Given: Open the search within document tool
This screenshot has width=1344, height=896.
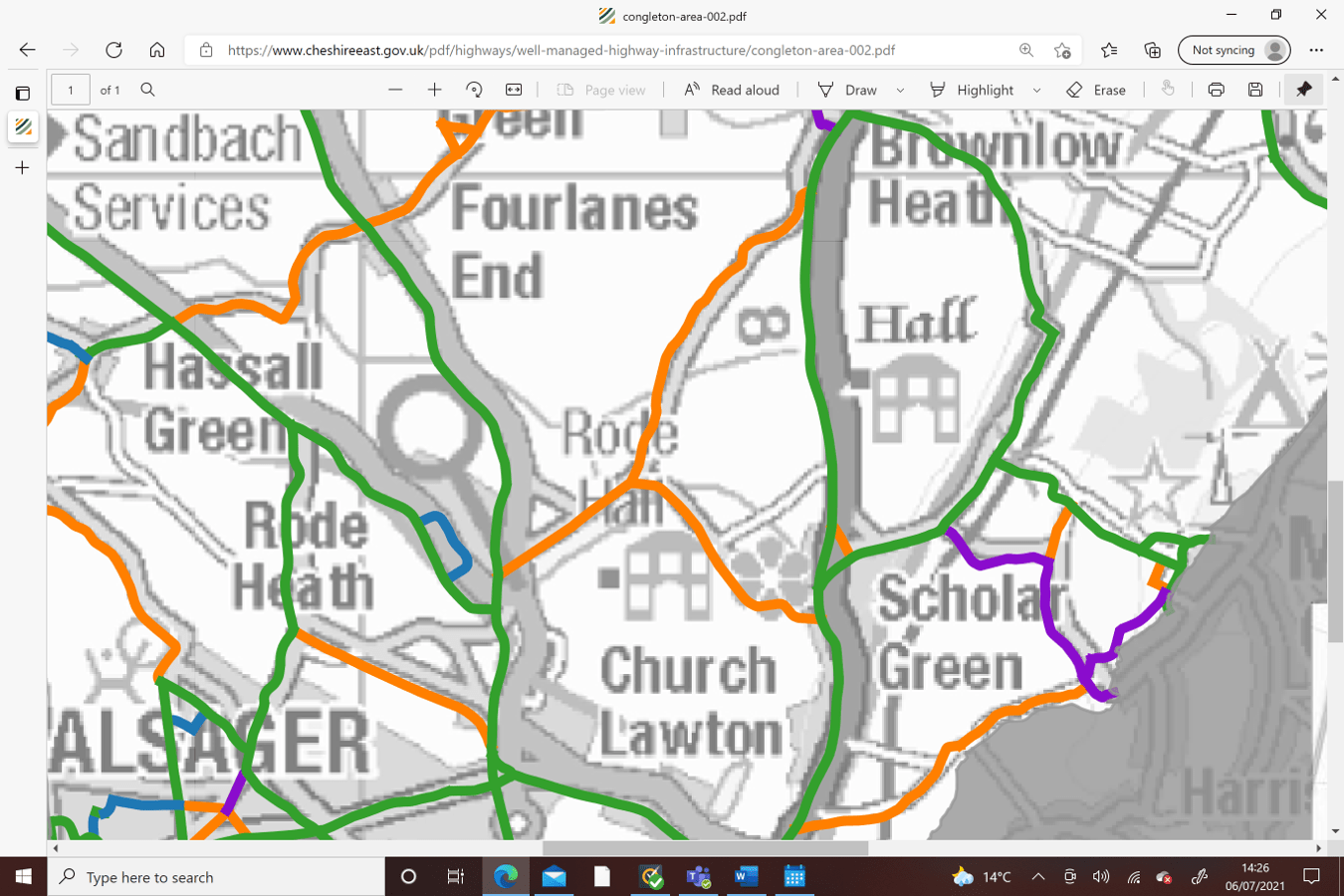Looking at the screenshot, I should coord(147,90).
